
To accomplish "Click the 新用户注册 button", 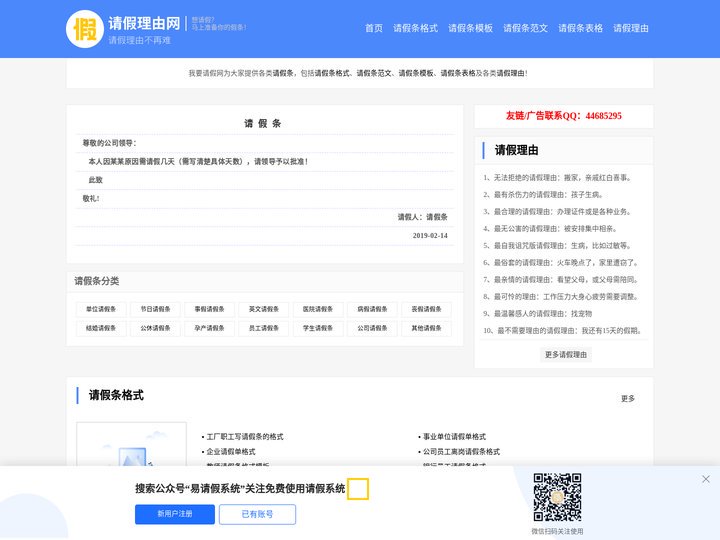I will click(x=175, y=514).
